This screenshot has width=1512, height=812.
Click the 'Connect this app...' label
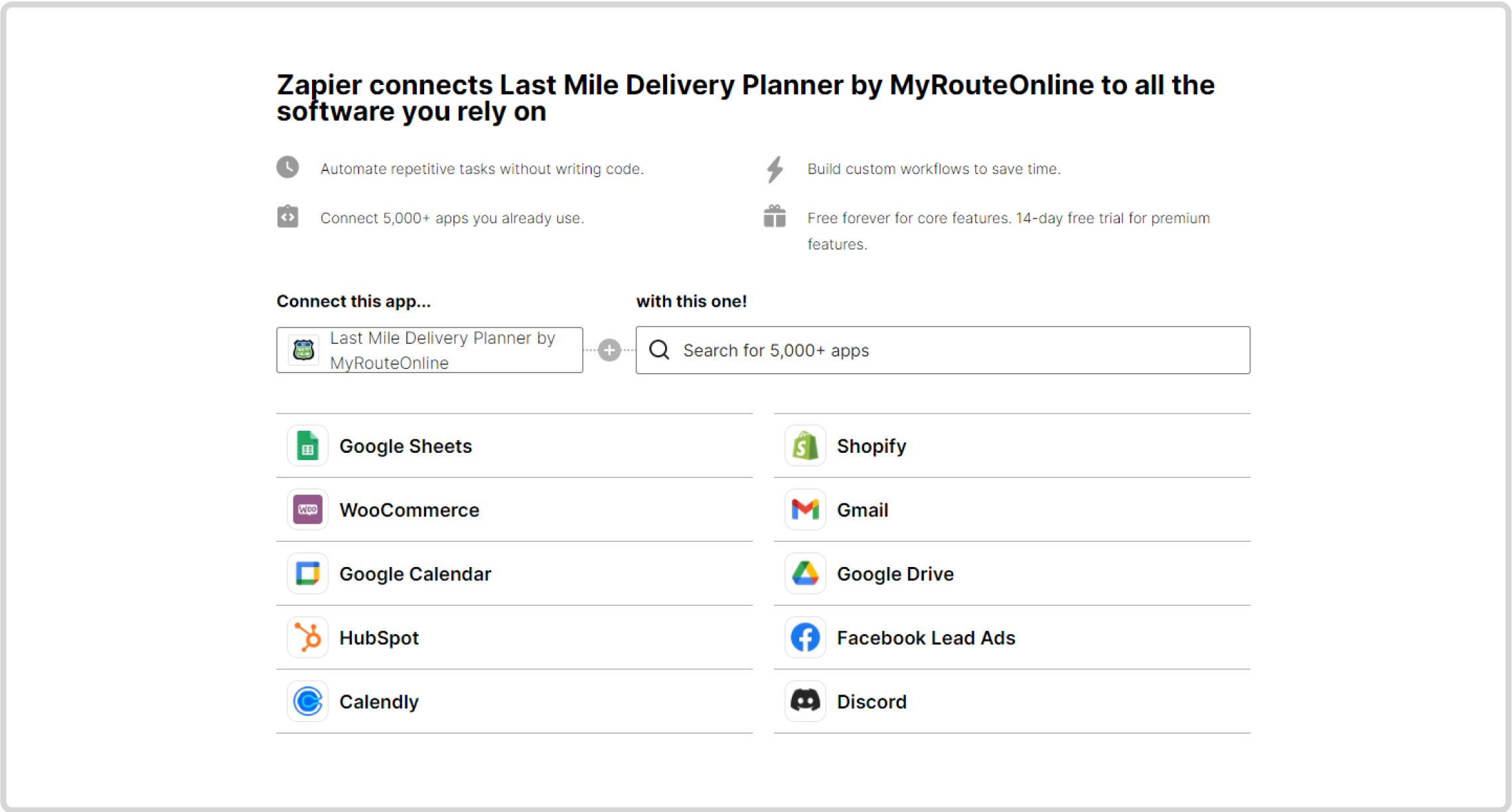point(354,301)
